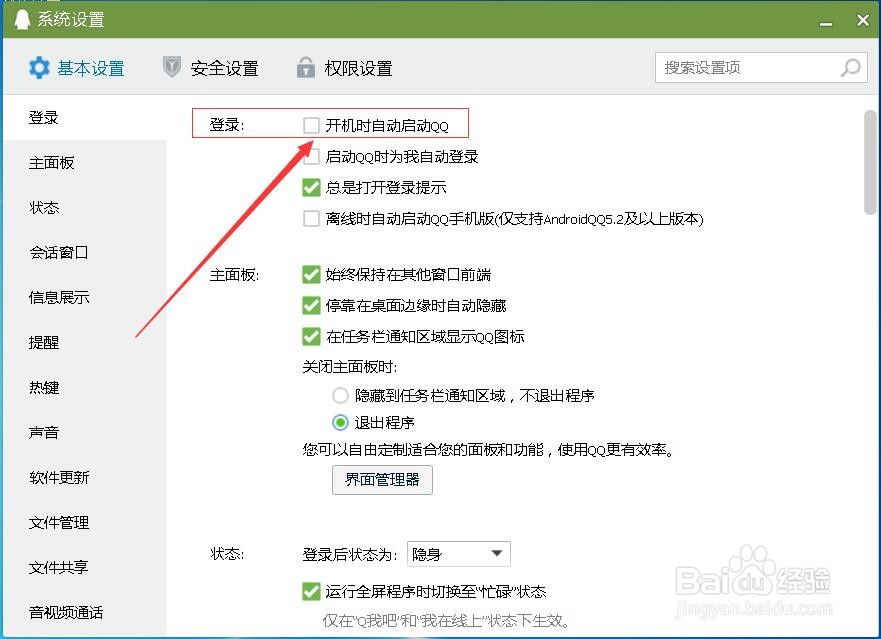Open the 登录后状态为 dropdown showing 隐身
Viewport: 881px width, 639px height.
[x=458, y=554]
